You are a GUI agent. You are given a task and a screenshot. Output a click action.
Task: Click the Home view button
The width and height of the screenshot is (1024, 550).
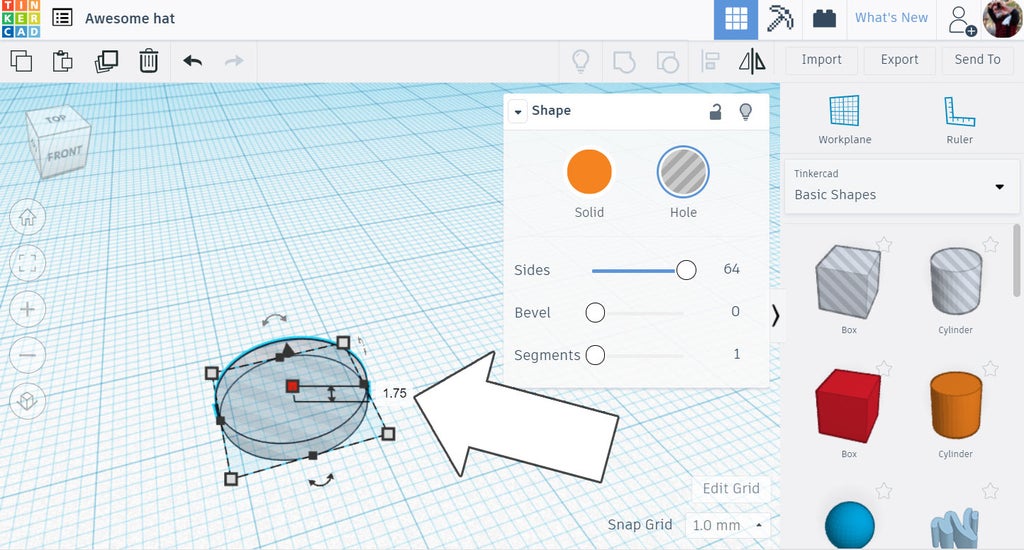27,217
